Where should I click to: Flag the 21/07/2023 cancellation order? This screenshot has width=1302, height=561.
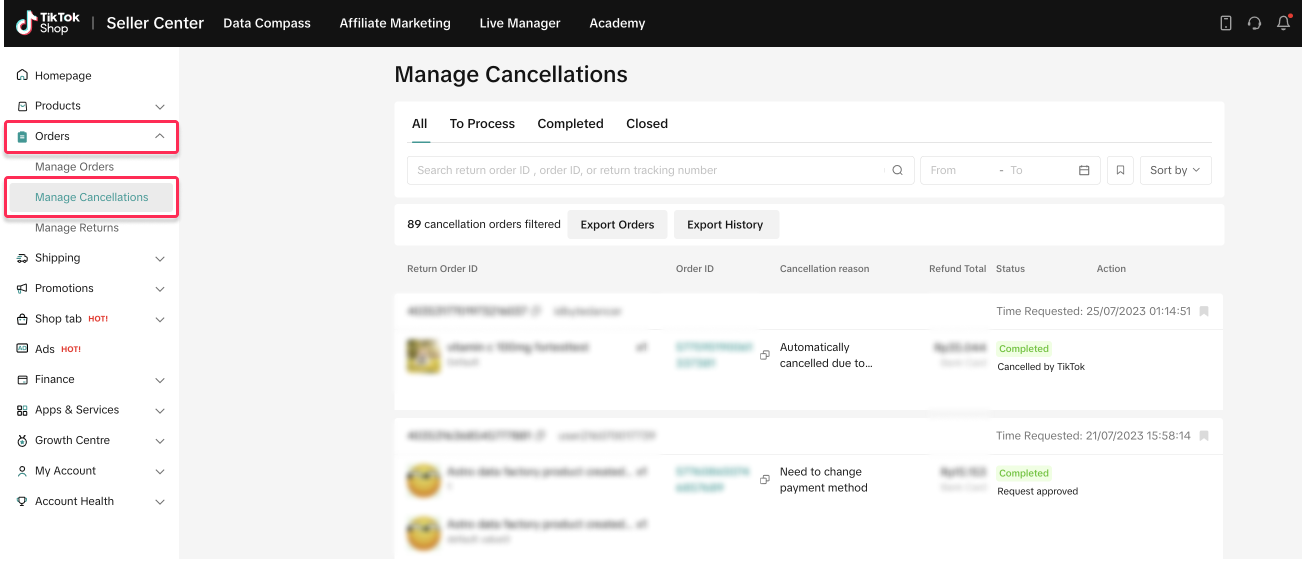tap(1204, 436)
